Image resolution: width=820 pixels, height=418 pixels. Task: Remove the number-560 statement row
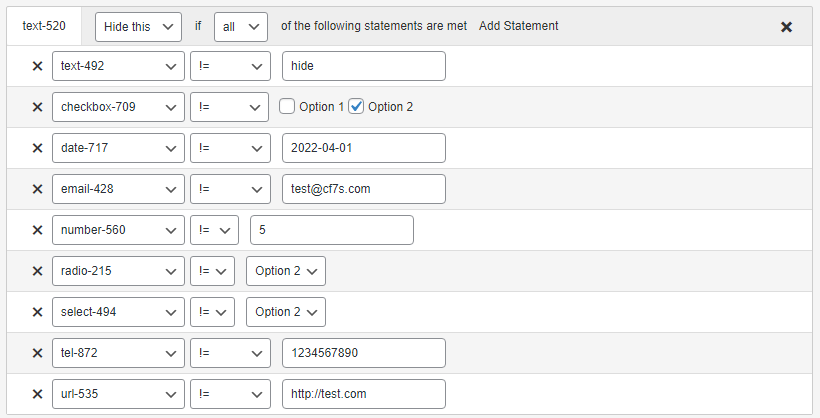(37, 230)
